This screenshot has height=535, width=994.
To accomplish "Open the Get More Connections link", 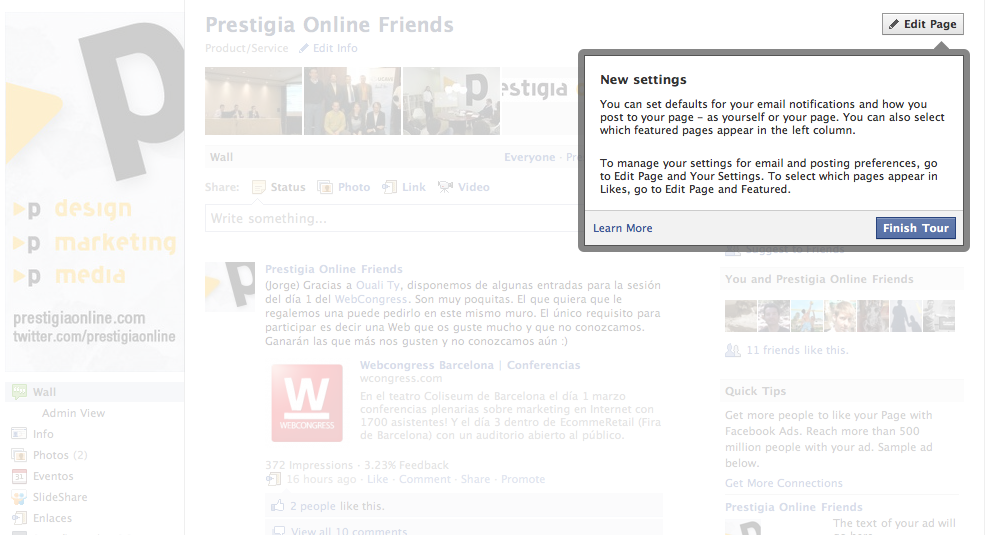I will [x=784, y=483].
